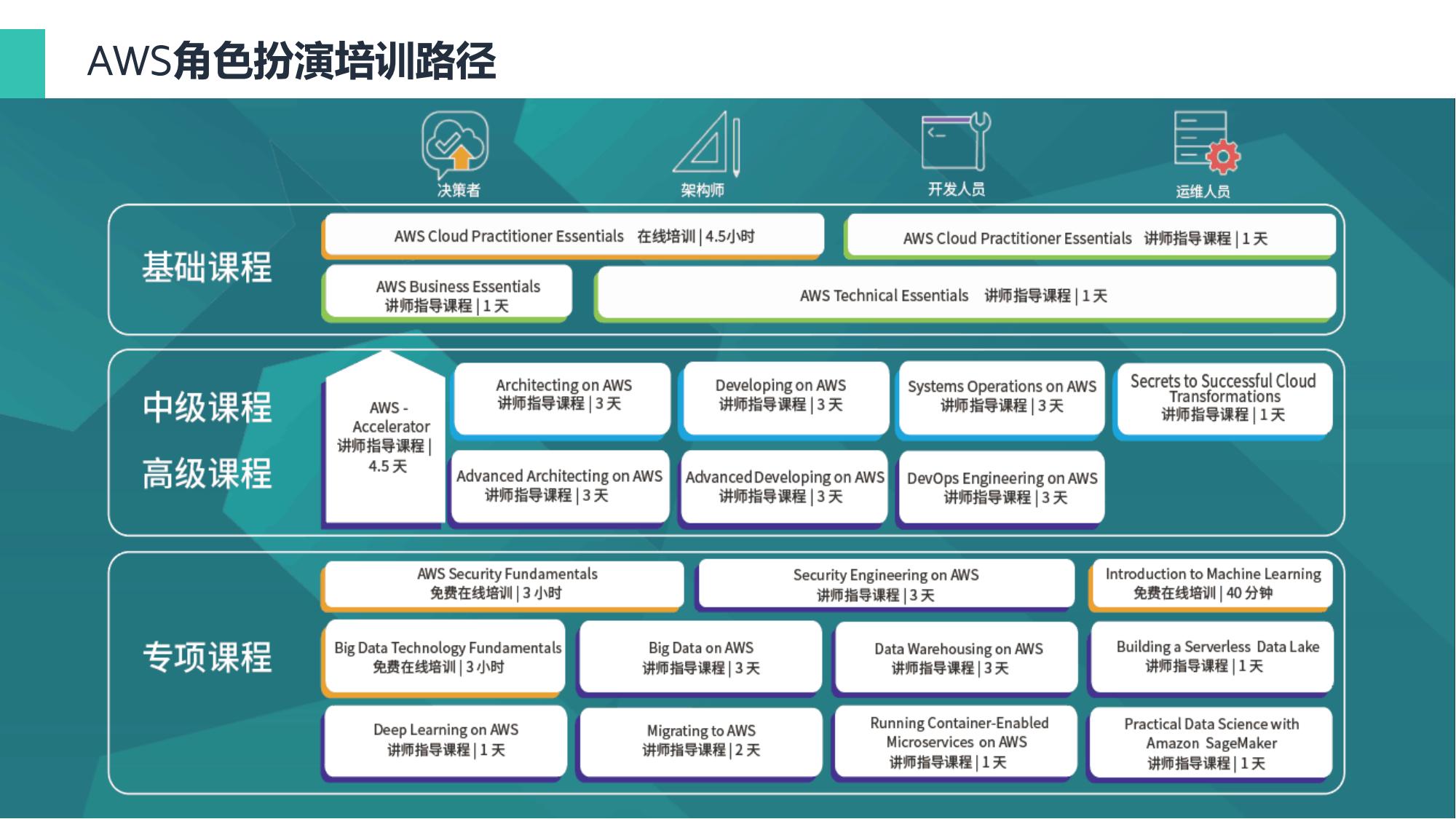This screenshot has height=819, width=1456.
Task: Click the 专项课程 section label
Action: tap(207, 657)
